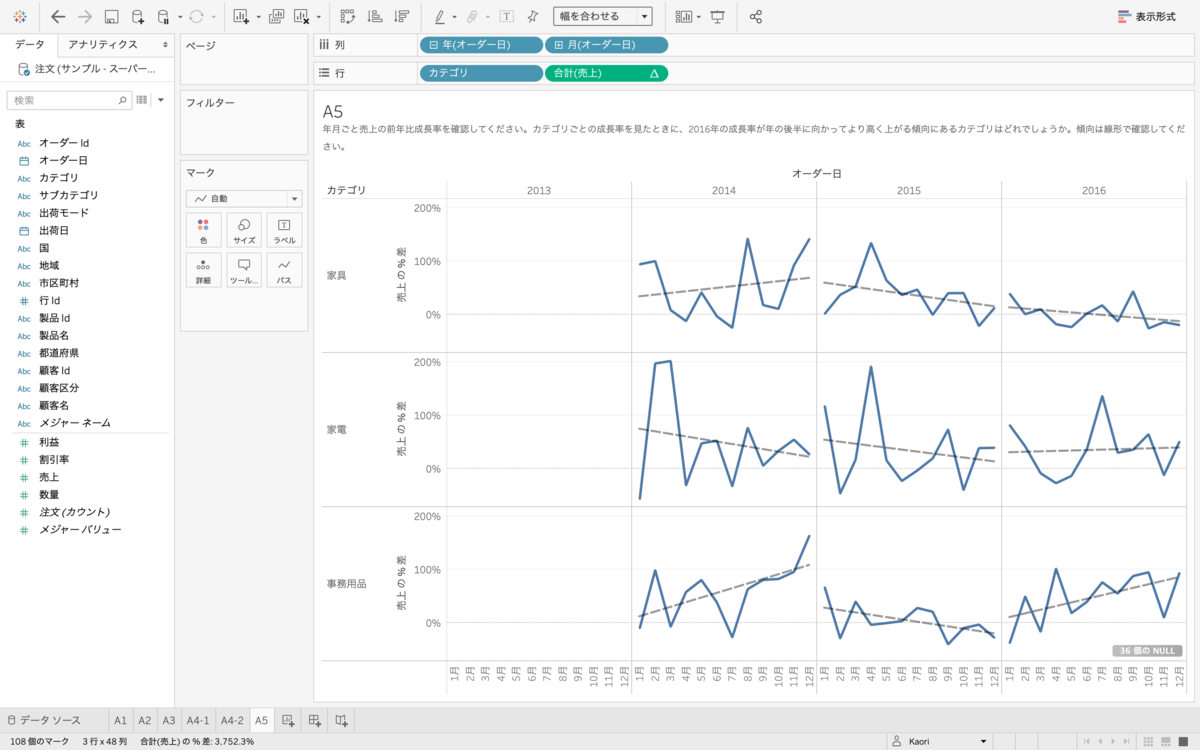This screenshot has height=750, width=1200.
Task: Click the カテゴリ pill on rows shelf
Action: pyautogui.click(x=480, y=73)
